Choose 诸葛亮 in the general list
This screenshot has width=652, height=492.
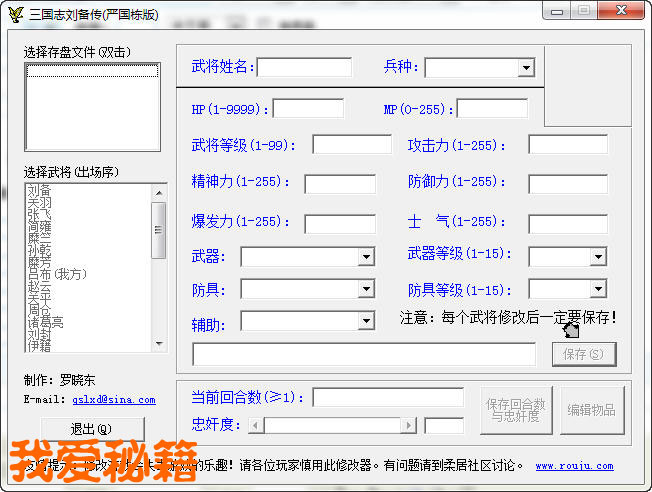point(45,322)
